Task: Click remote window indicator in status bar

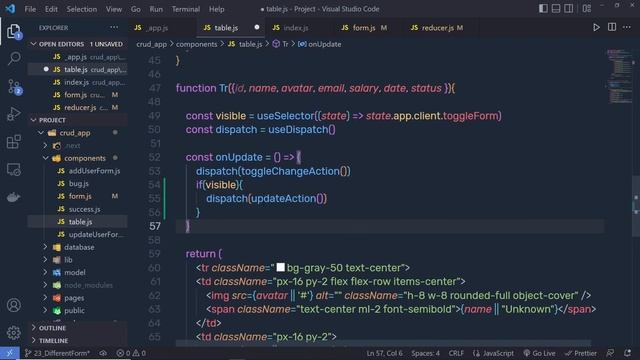Action: (9, 353)
